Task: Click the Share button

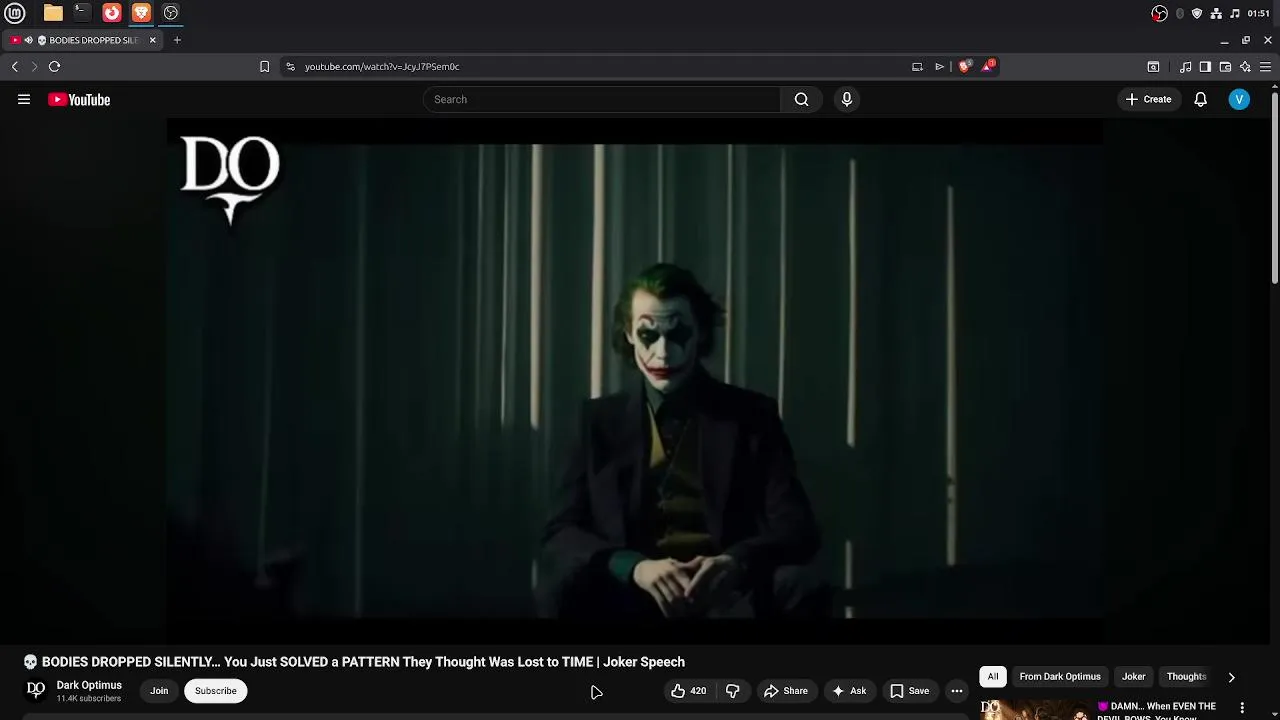Action: pyautogui.click(x=785, y=691)
